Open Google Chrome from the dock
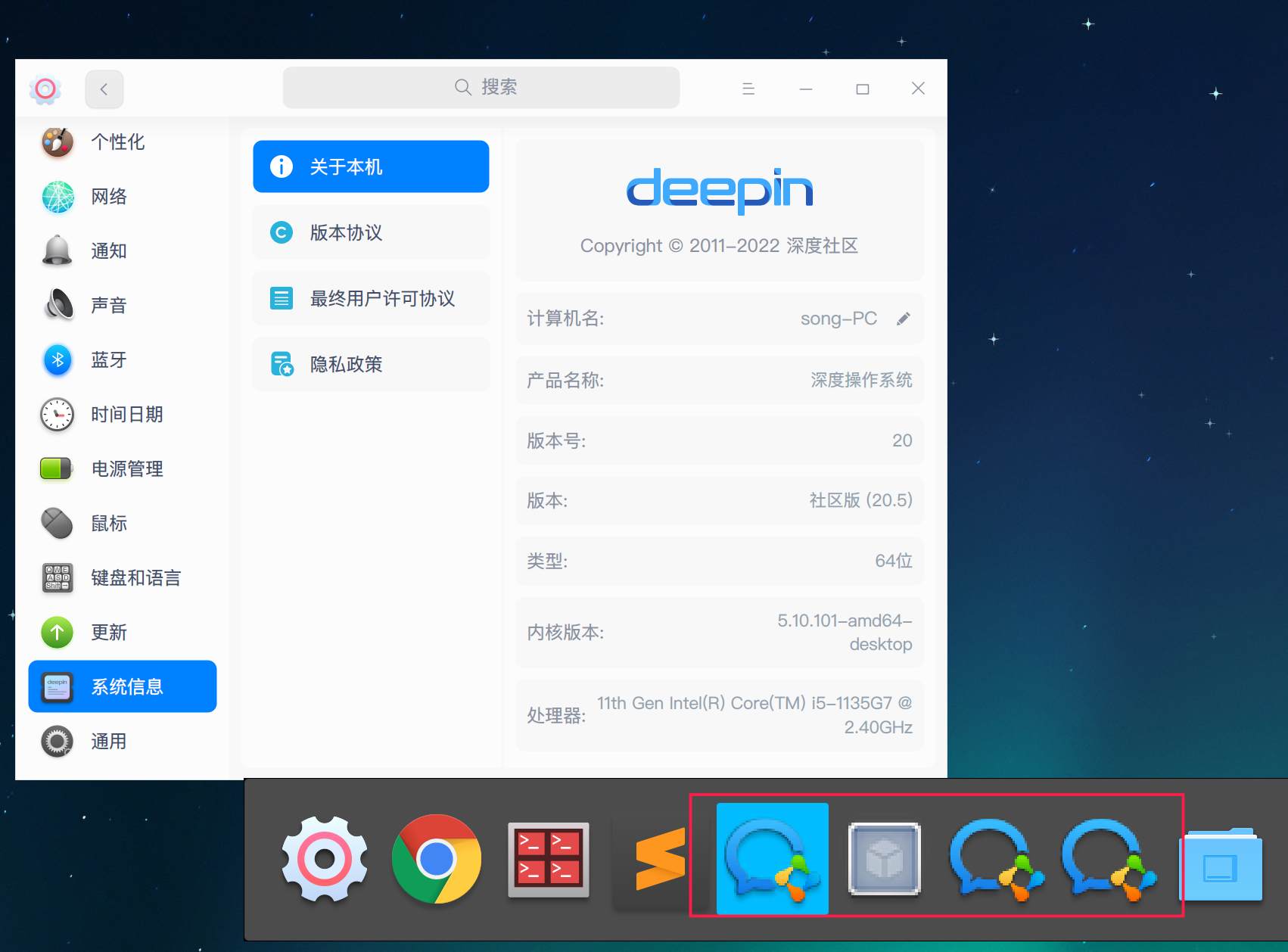 tap(437, 859)
